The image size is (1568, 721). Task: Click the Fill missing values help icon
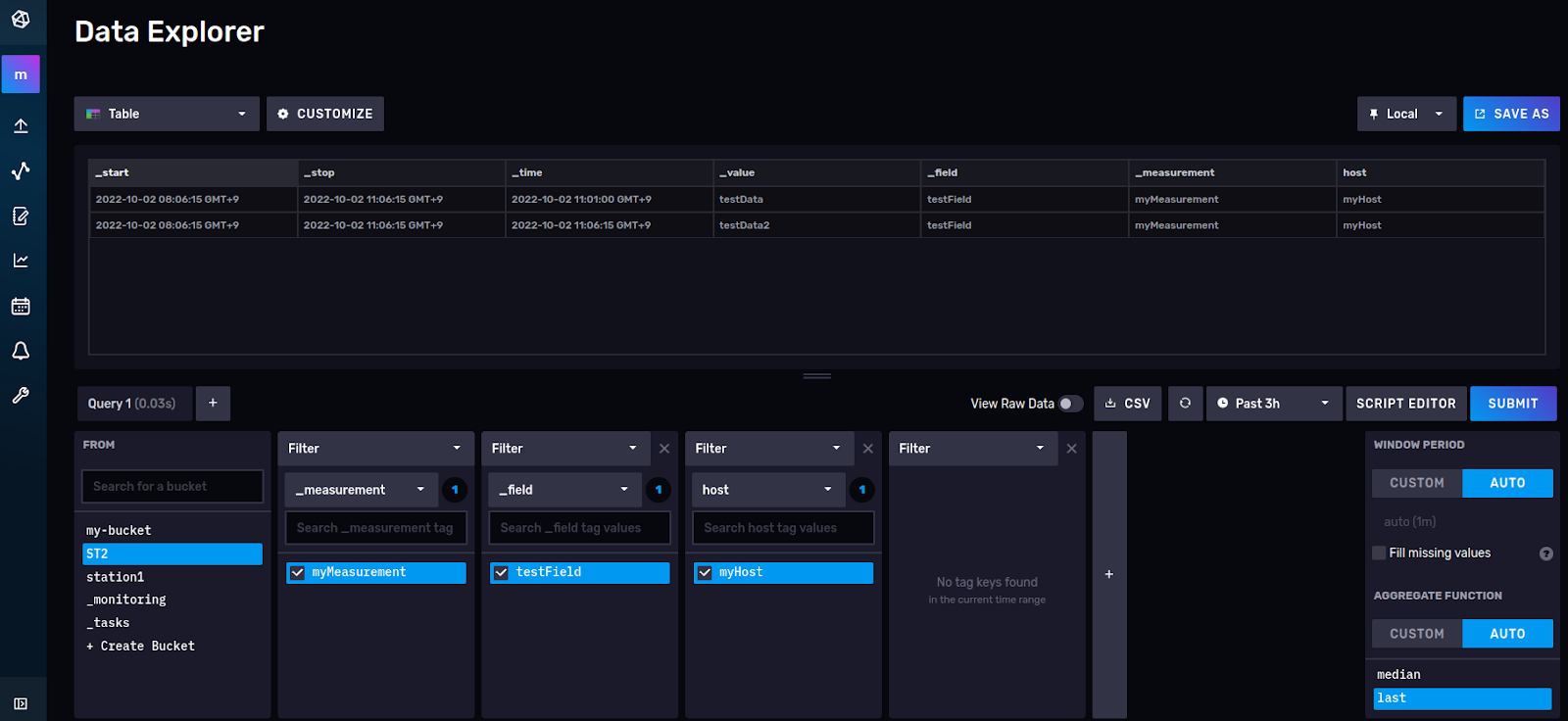[1546, 553]
